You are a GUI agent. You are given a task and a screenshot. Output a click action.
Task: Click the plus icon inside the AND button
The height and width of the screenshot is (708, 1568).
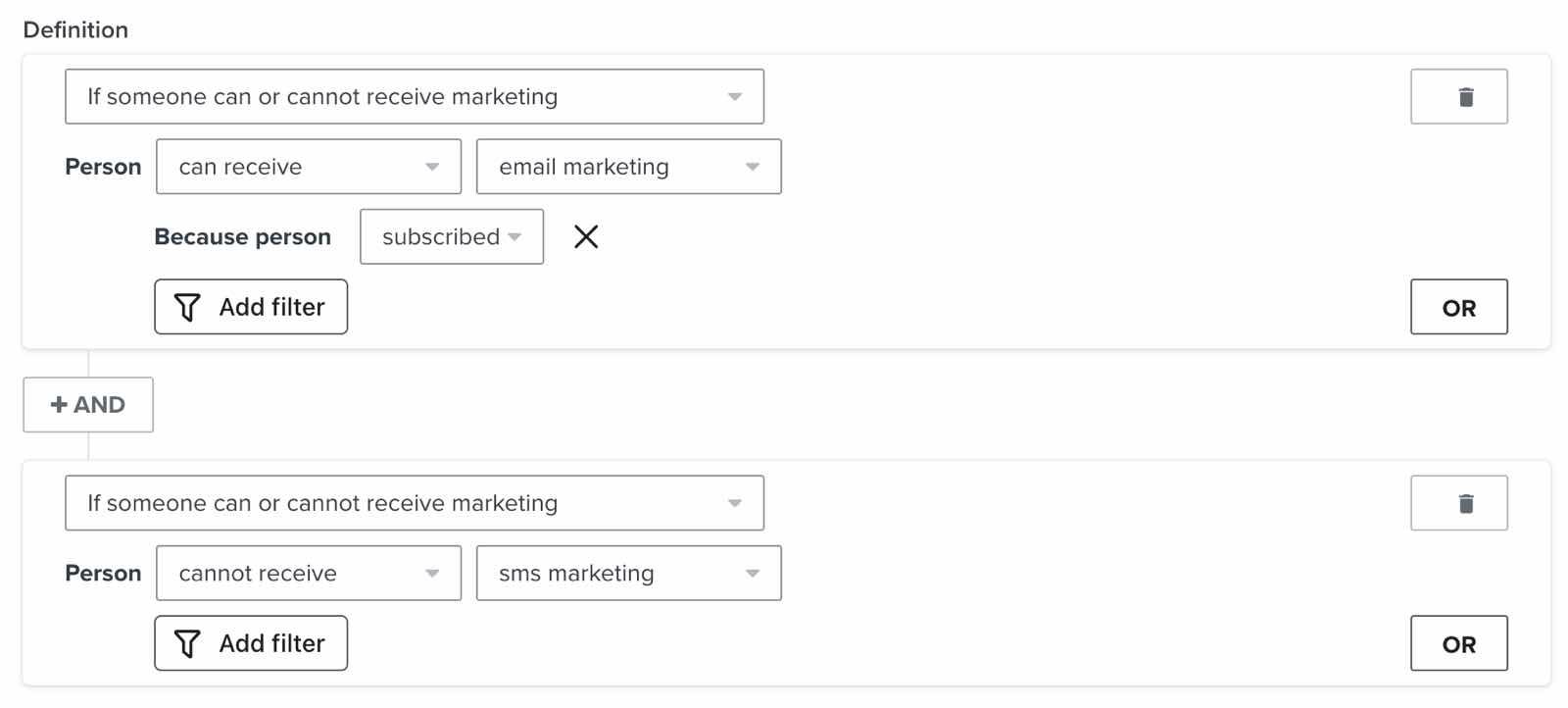(x=59, y=404)
